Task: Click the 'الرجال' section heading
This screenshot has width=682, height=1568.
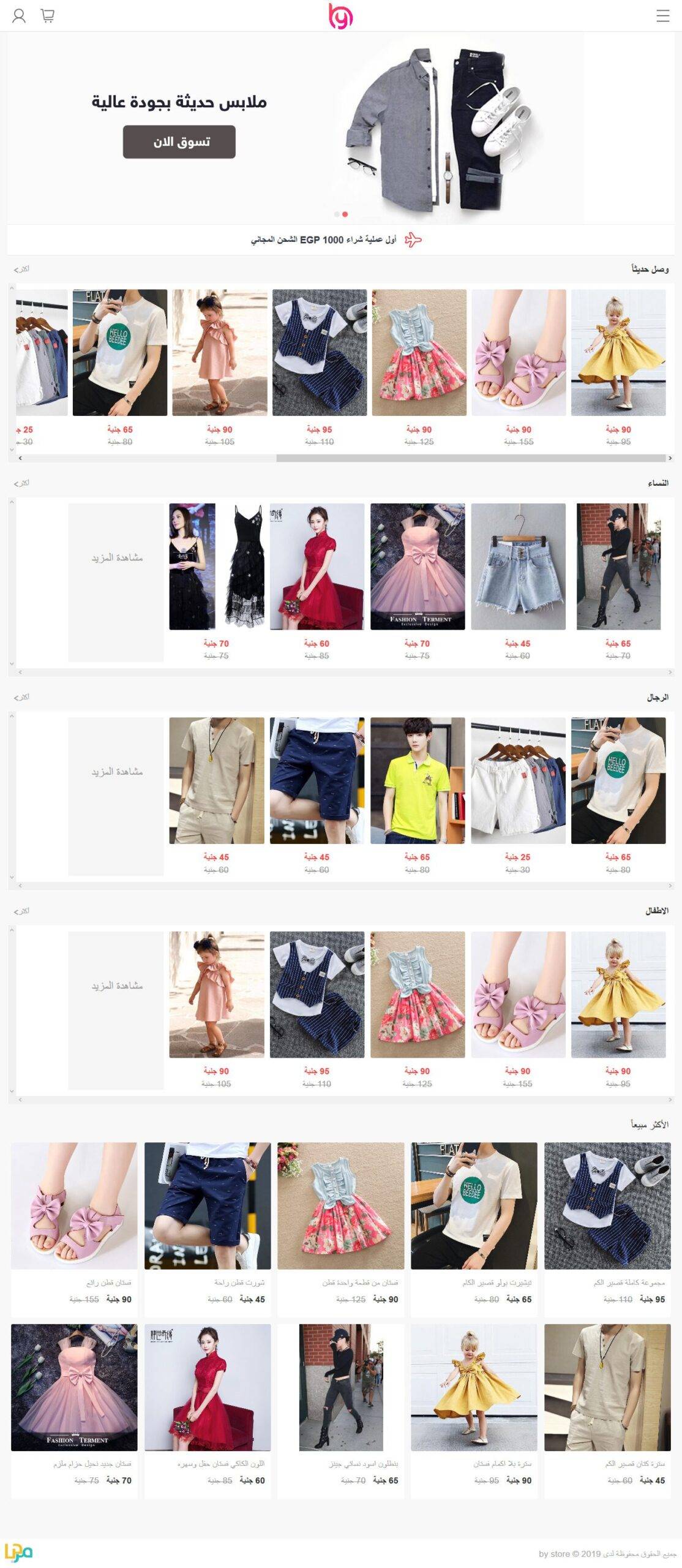Action: tap(658, 697)
